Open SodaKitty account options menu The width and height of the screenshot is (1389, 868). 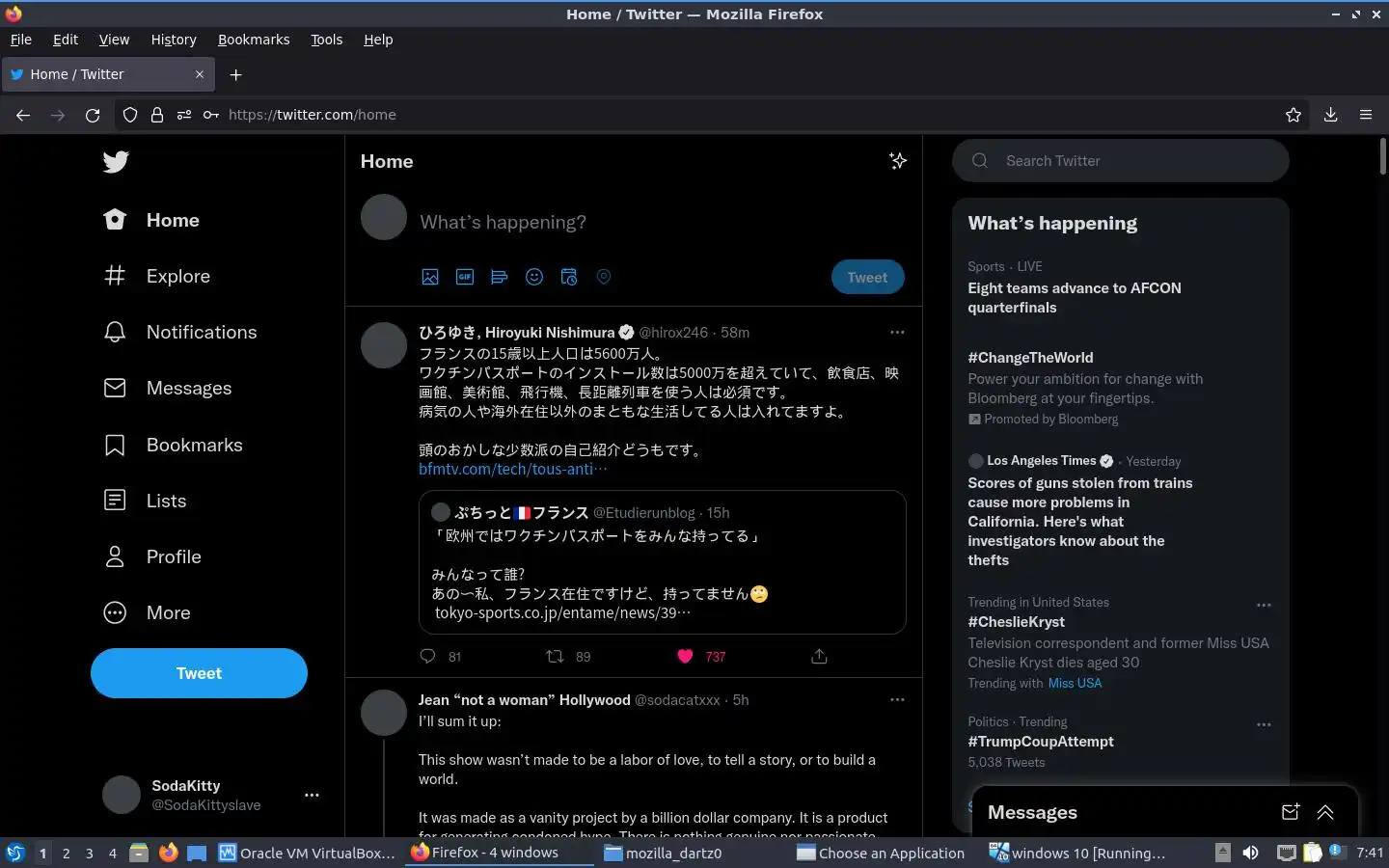(312, 795)
